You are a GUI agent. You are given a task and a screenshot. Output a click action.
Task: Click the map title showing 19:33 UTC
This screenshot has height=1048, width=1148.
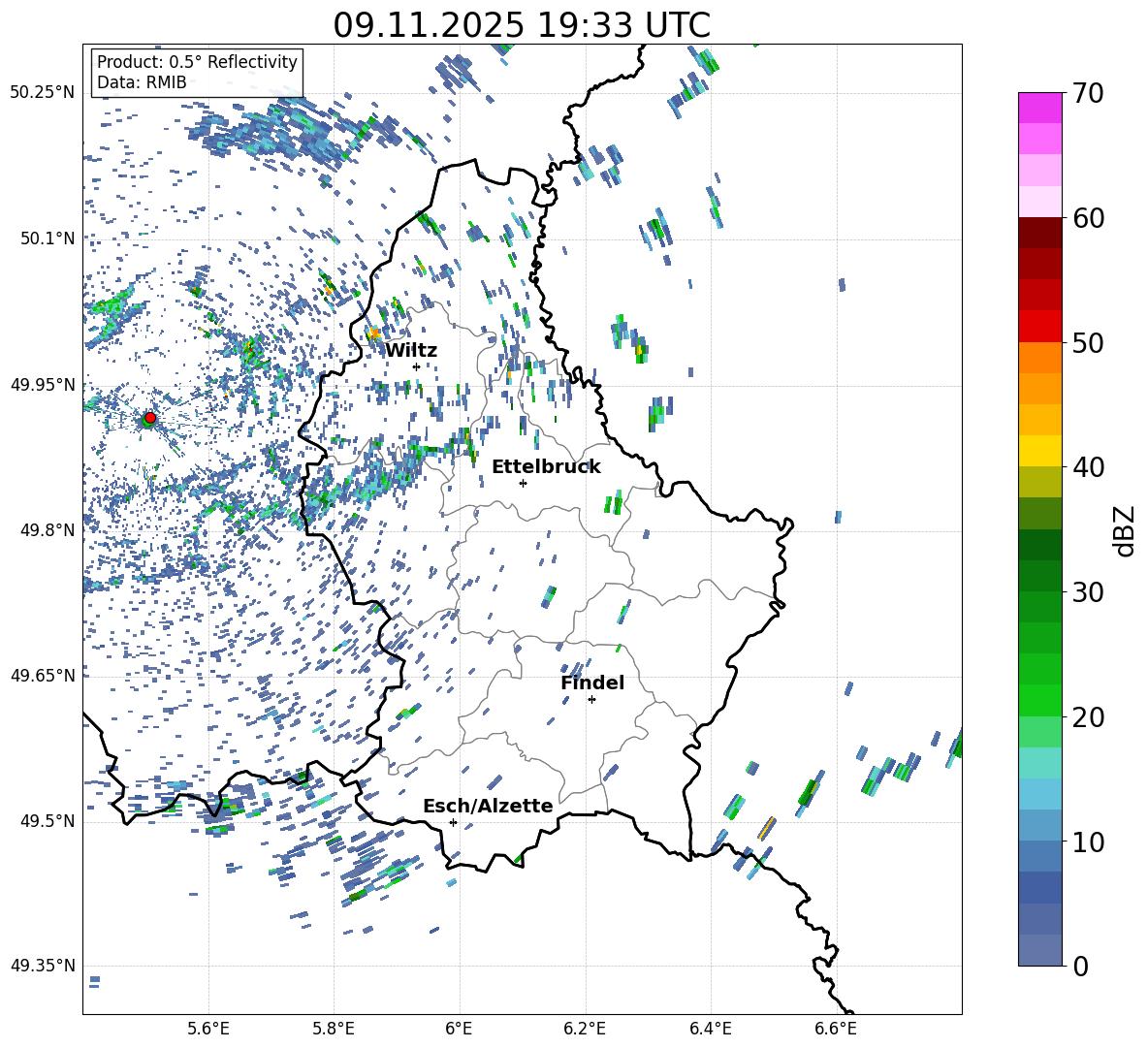click(522, 24)
